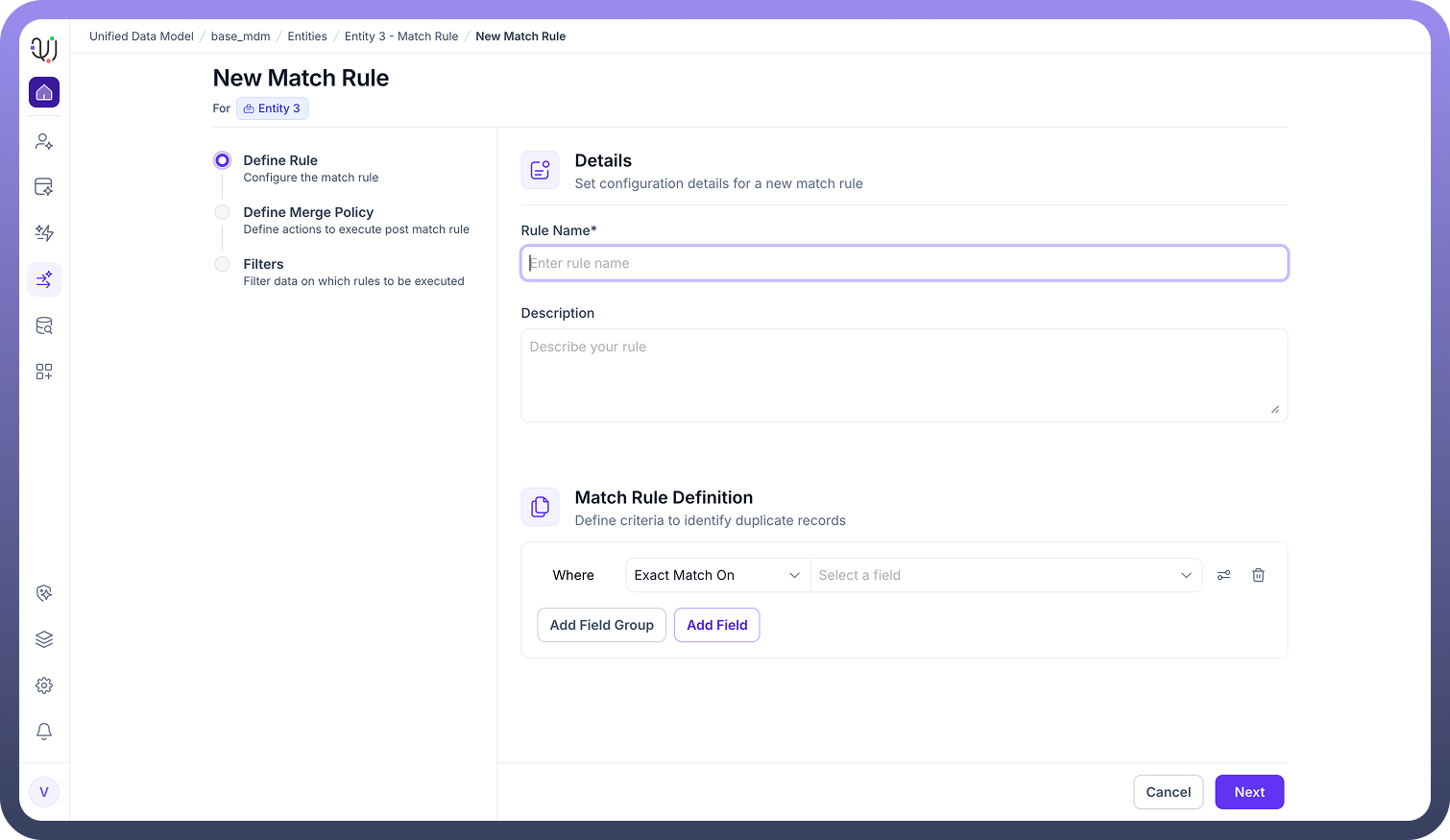The height and width of the screenshot is (840, 1450).
Task: Open the home icon in sidebar
Action: point(44,92)
